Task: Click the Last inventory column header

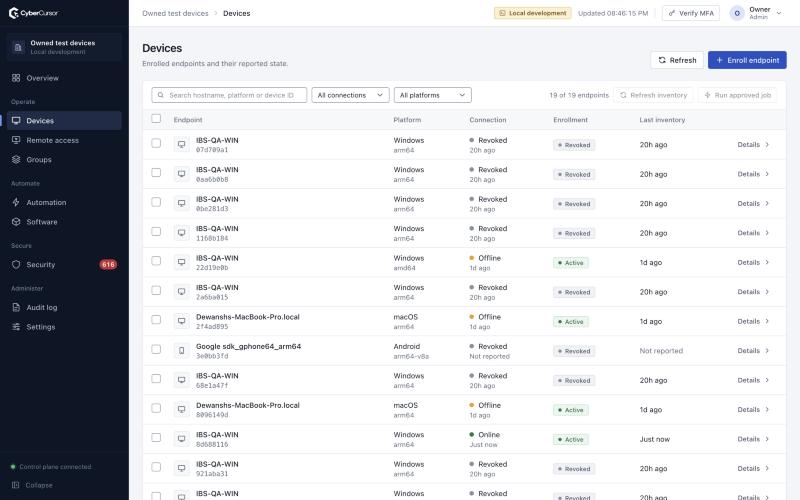Action: tap(662, 120)
